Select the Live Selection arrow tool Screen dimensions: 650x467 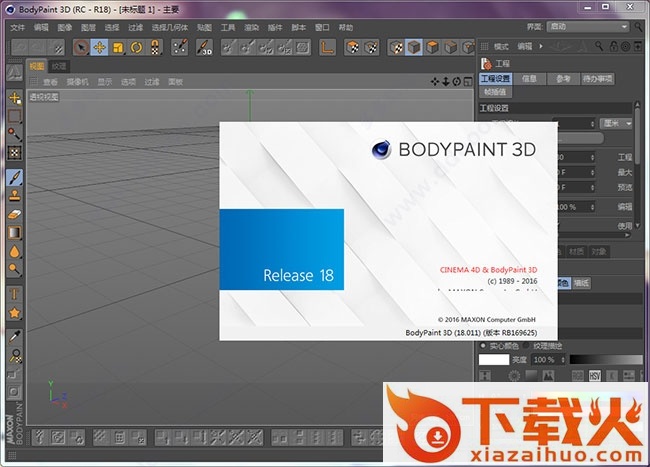tap(81, 48)
